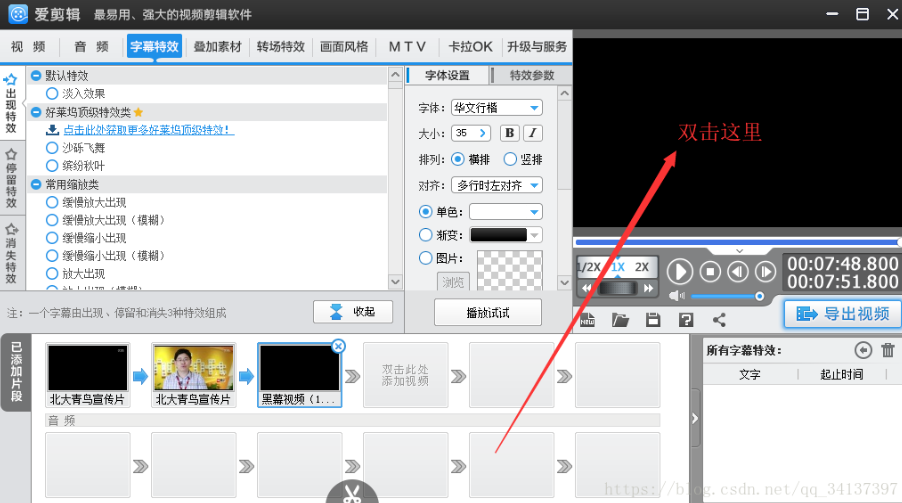Image resolution: width=902 pixels, height=503 pixels.
Task: Collapse the common zoom effects group
Action: tap(36, 184)
